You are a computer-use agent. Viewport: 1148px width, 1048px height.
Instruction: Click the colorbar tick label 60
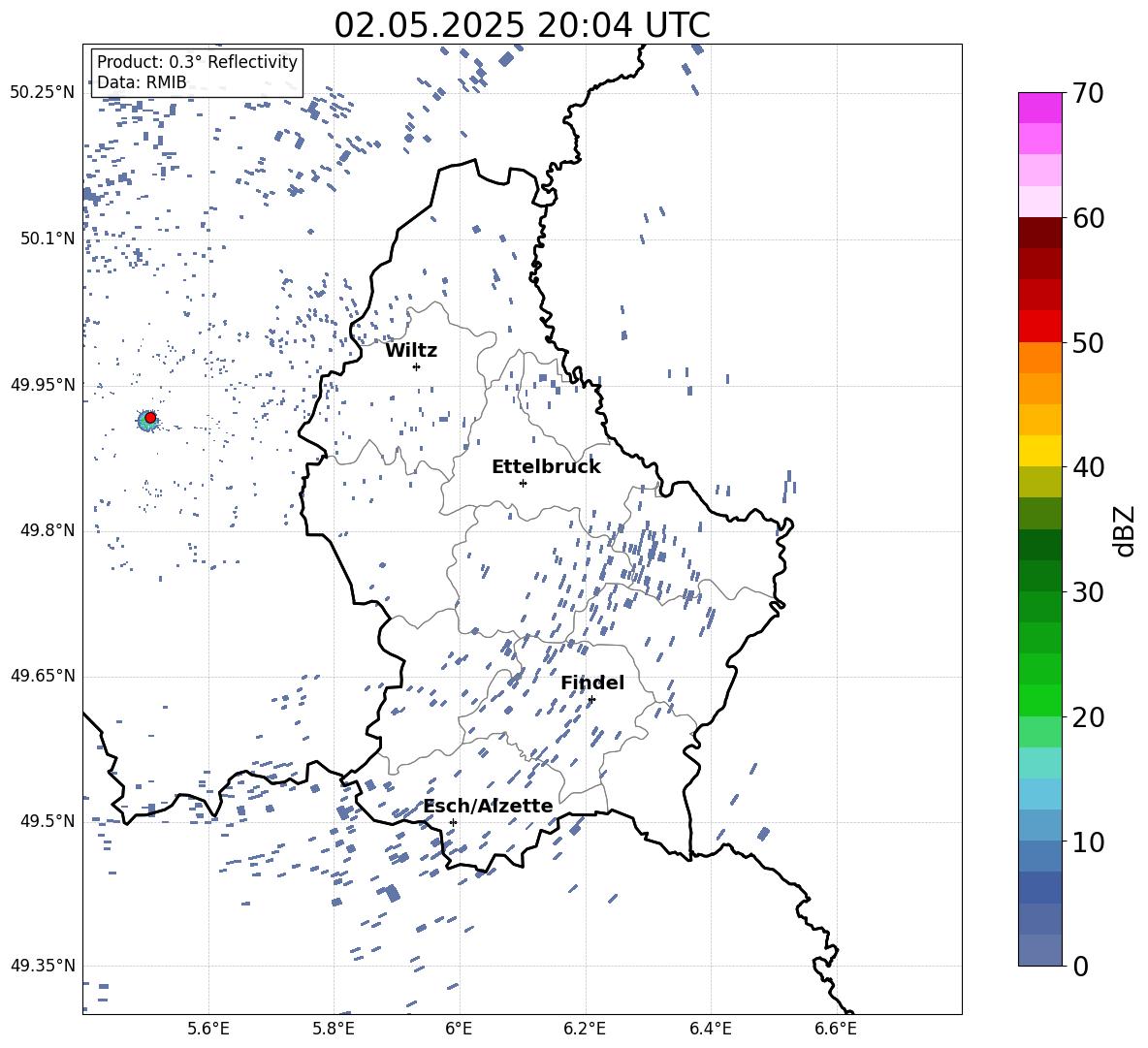pyautogui.click(x=1088, y=218)
